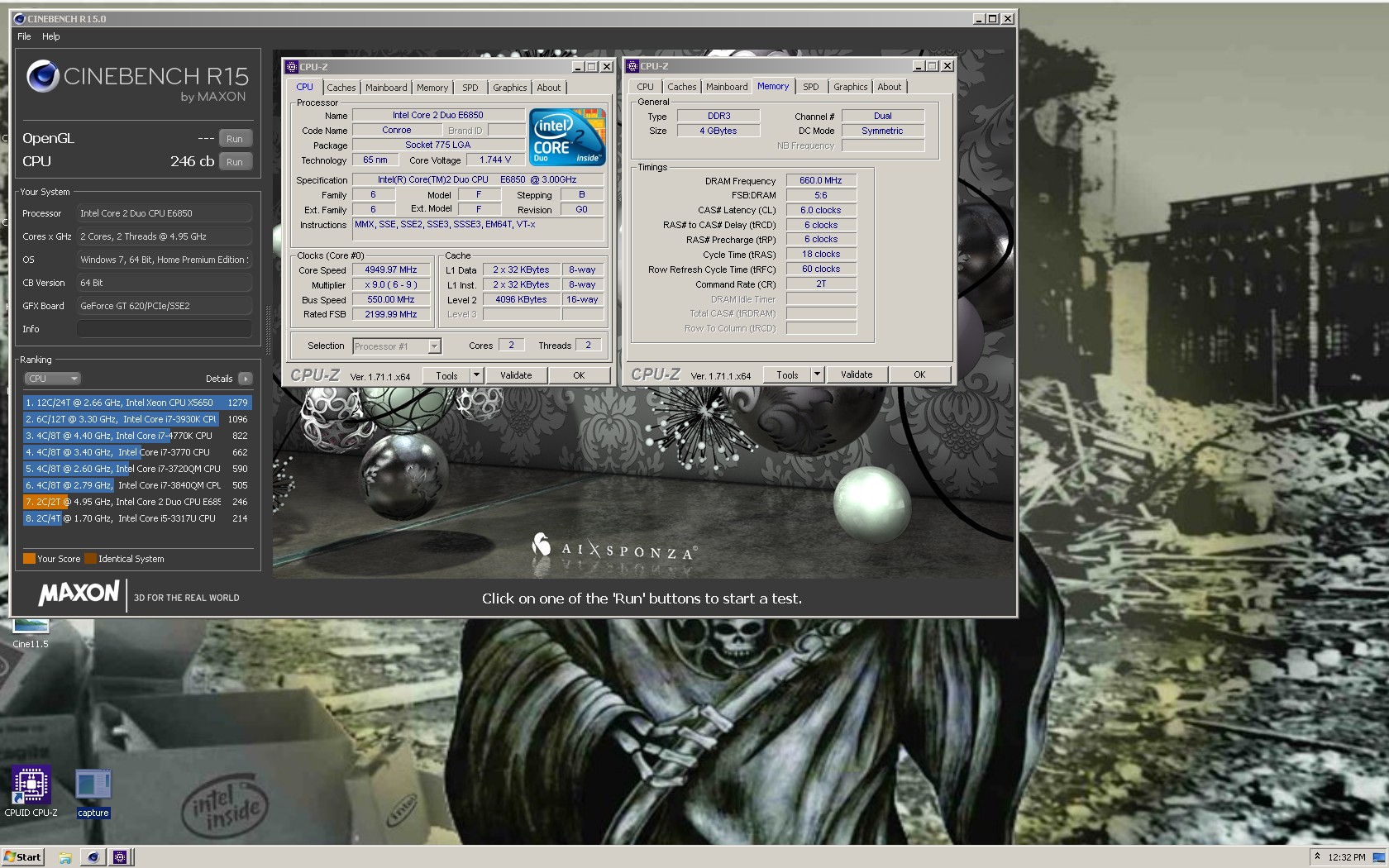
Task: Click the Cinebench title bar icon
Action: 20,18
